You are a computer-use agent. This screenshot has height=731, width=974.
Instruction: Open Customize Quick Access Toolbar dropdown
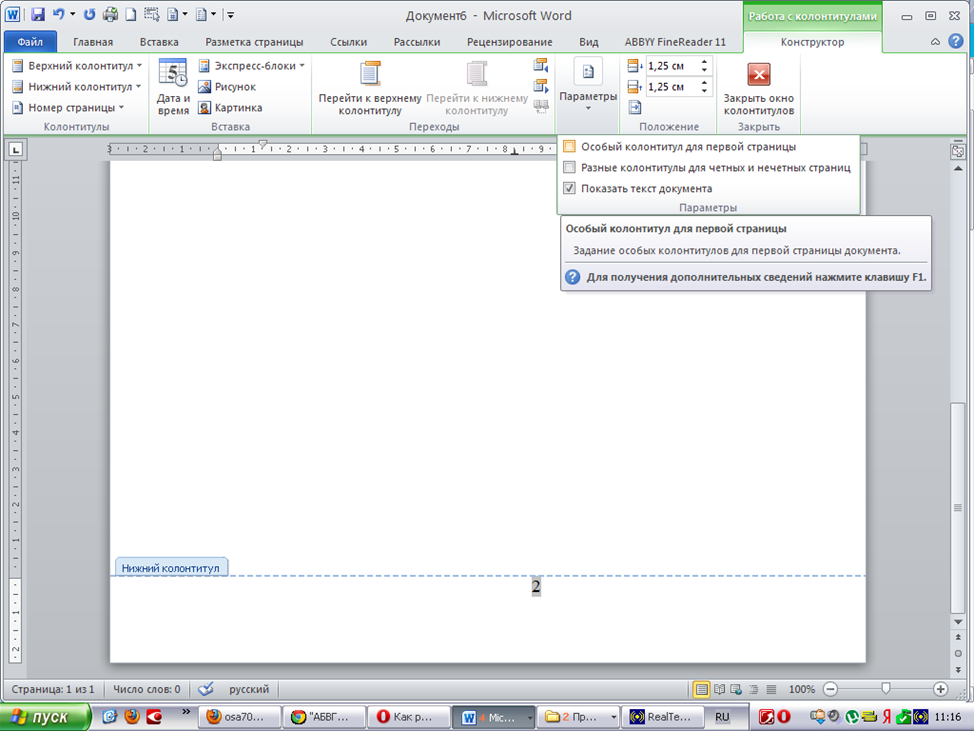point(230,15)
